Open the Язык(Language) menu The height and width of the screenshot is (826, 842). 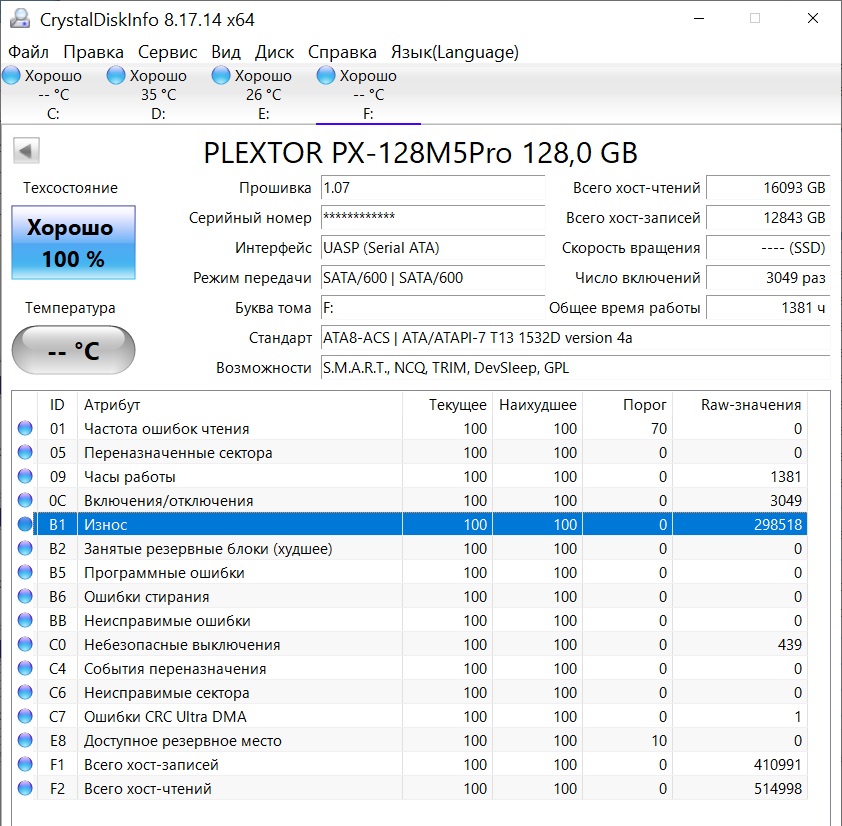[x=454, y=52]
